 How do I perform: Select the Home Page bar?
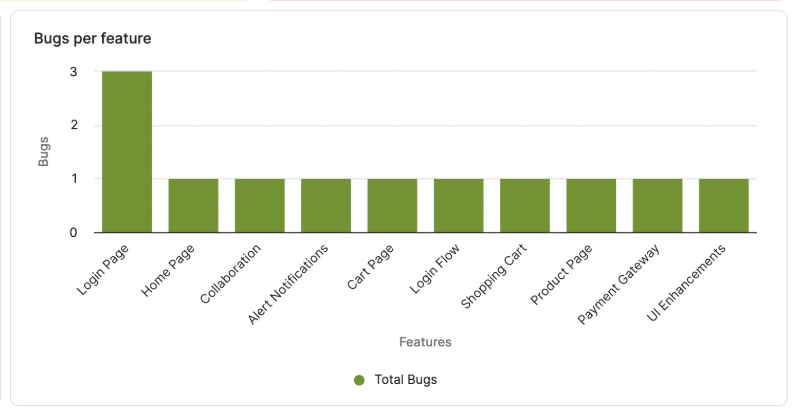(193, 206)
